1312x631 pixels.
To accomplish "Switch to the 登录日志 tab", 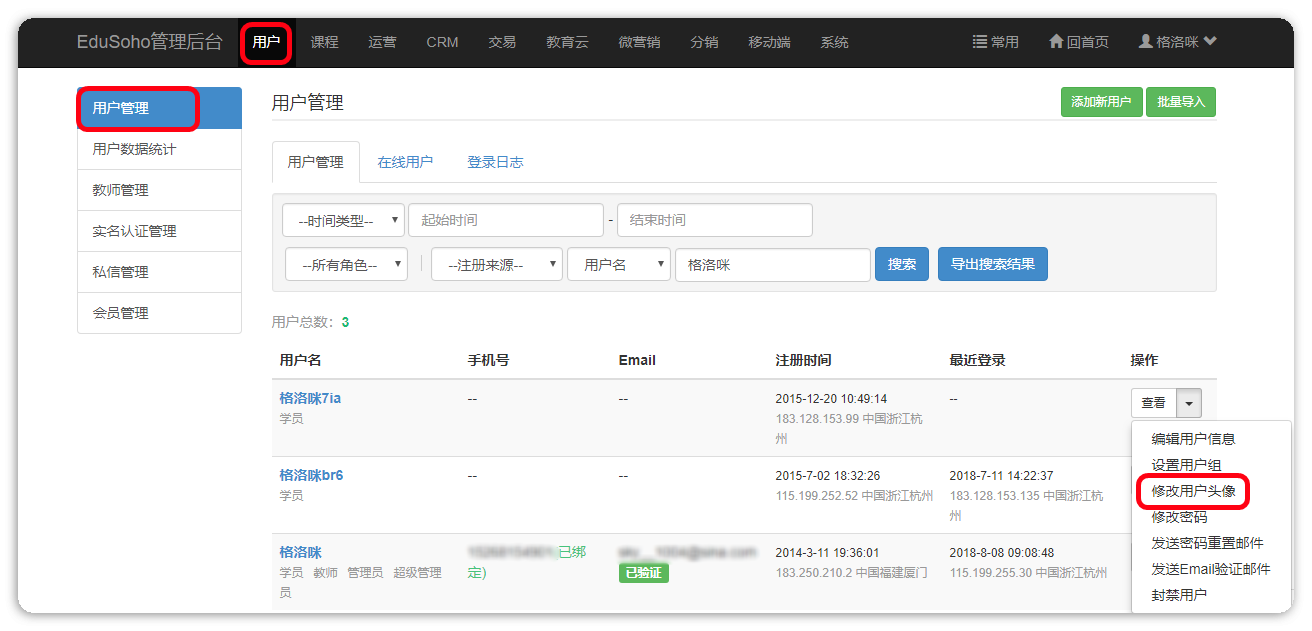I will pos(495,162).
